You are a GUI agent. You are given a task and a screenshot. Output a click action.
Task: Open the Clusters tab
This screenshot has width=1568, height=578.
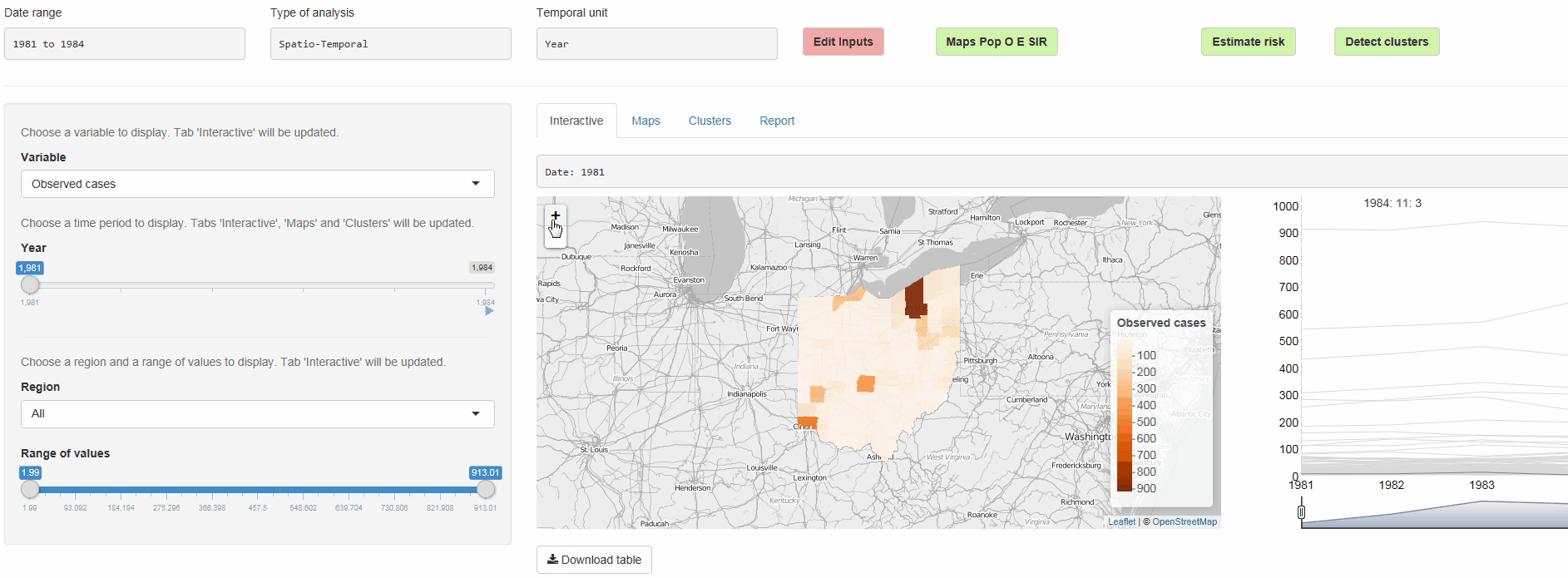click(x=710, y=121)
